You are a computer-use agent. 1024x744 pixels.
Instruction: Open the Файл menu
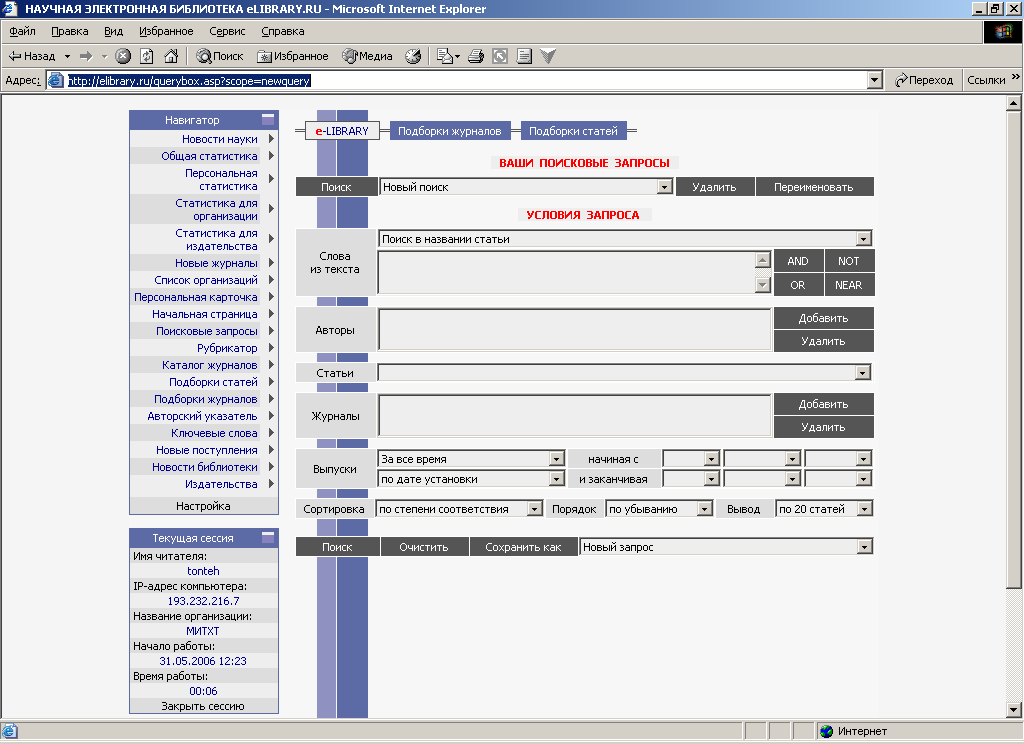point(22,31)
